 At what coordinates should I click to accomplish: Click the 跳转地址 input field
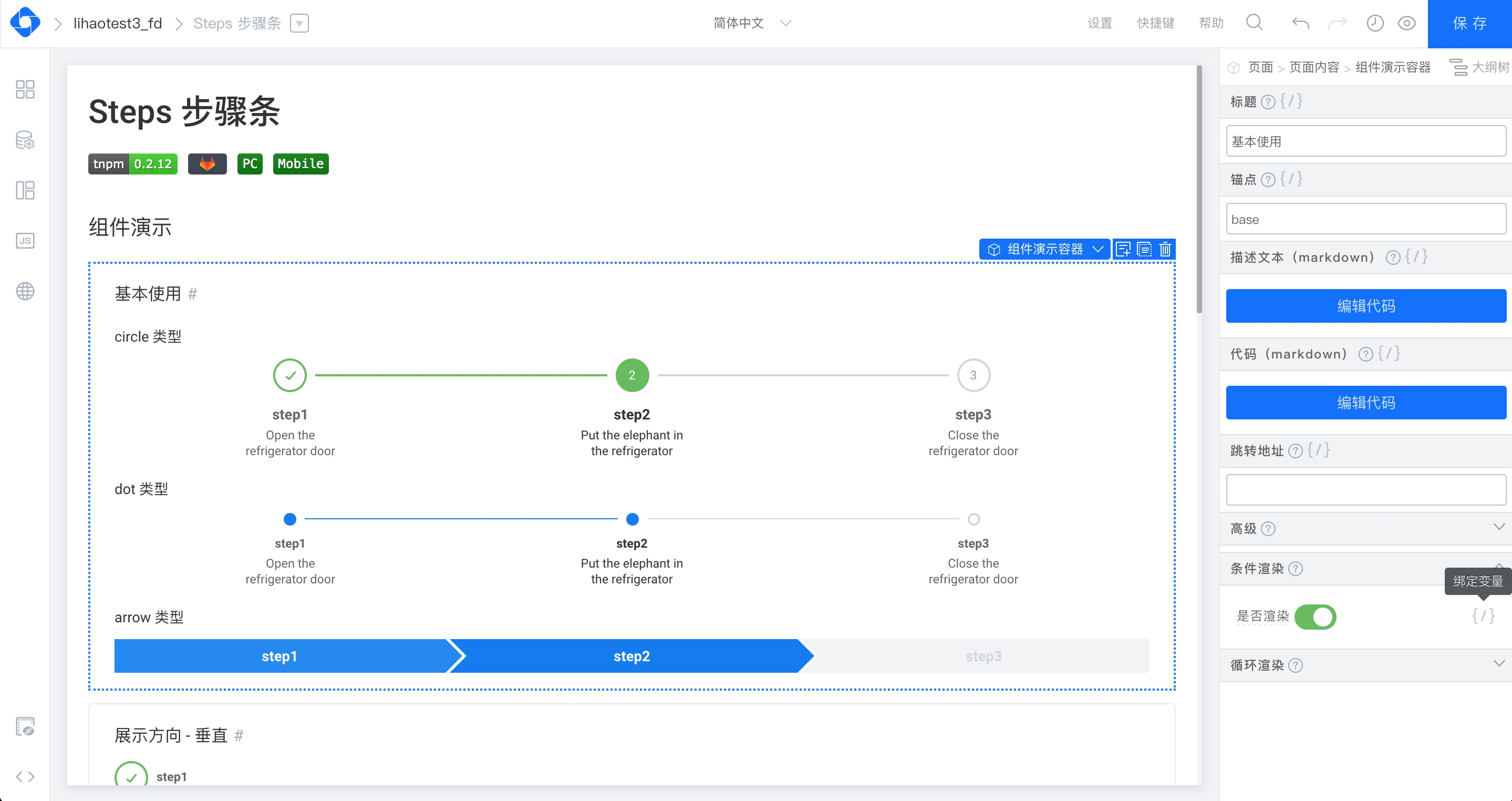click(1365, 489)
